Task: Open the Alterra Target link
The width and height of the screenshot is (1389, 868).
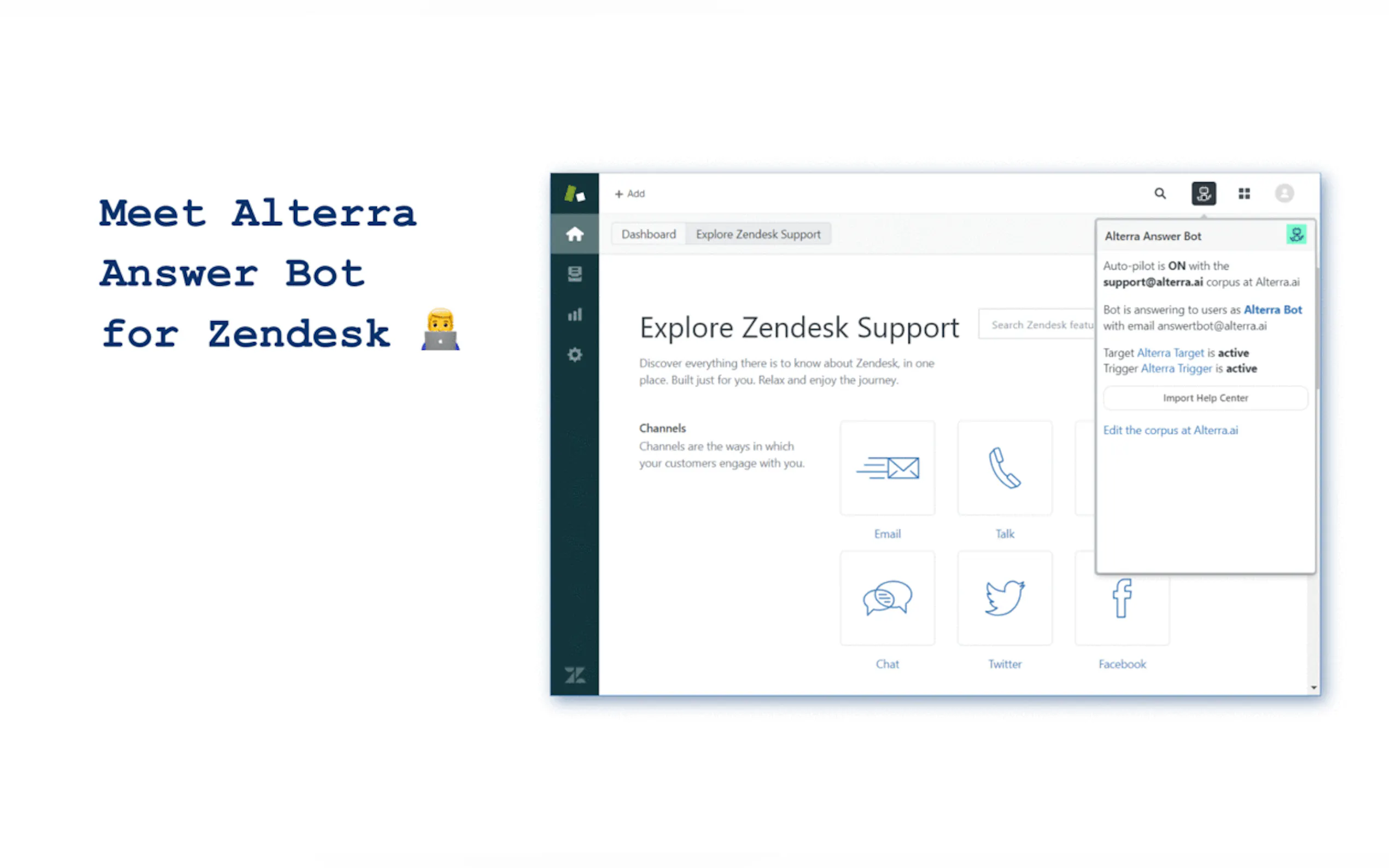Action: tap(1170, 353)
